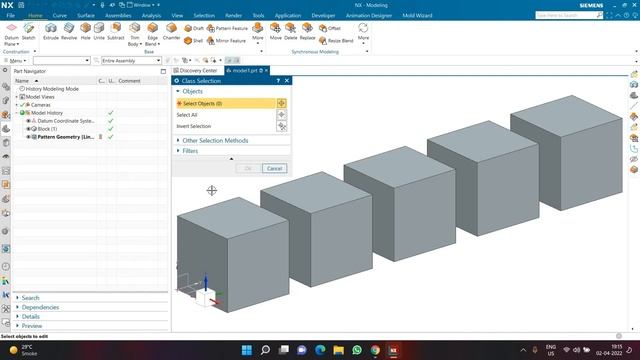Open the More feature gallery

pyautogui.click(x=258, y=32)
